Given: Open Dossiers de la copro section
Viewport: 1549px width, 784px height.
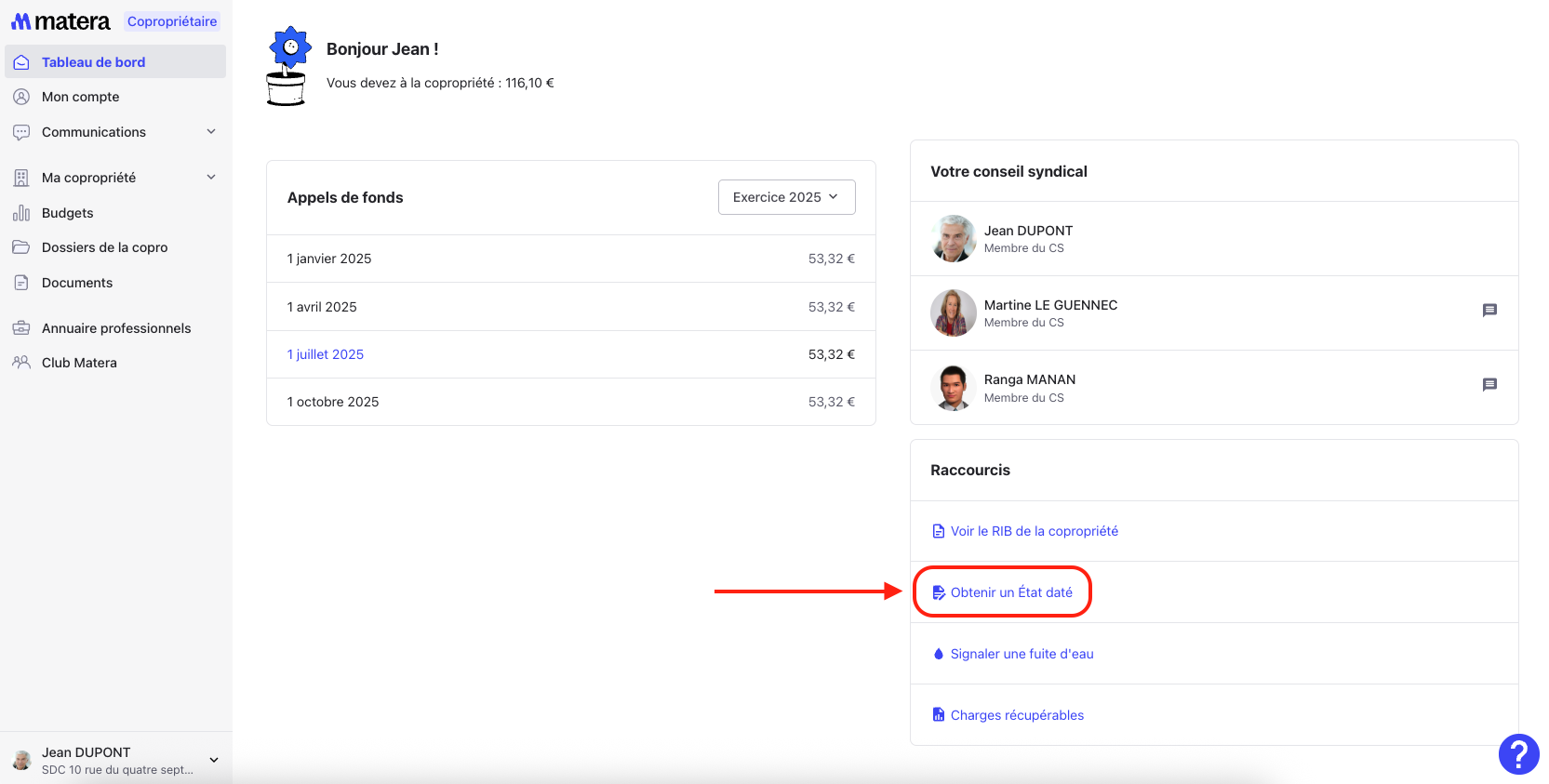Looking at the screenshot, I should click(x=104, y=247).
